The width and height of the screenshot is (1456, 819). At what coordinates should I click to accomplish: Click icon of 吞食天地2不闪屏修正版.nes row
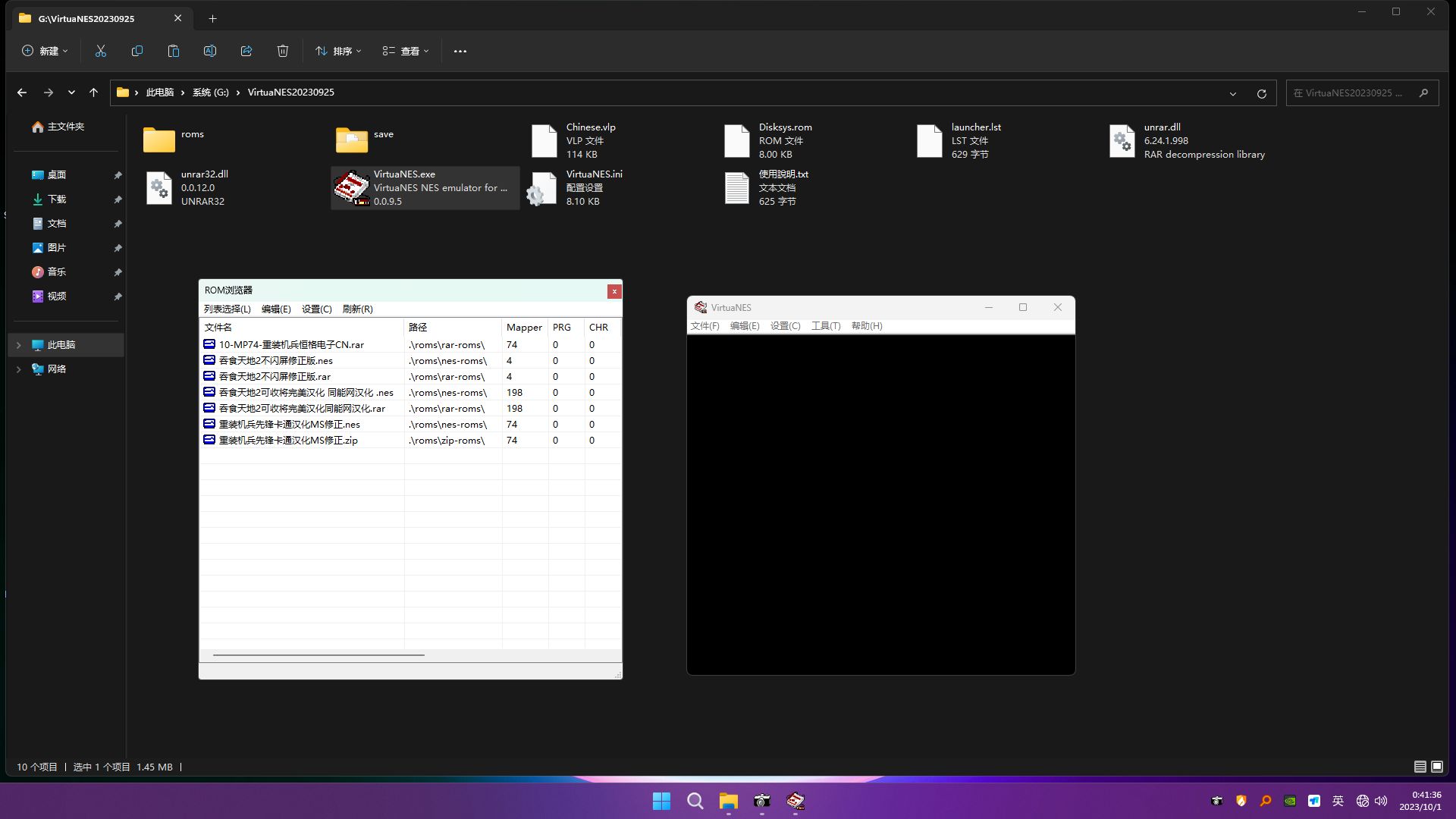(x=209, y=360)
